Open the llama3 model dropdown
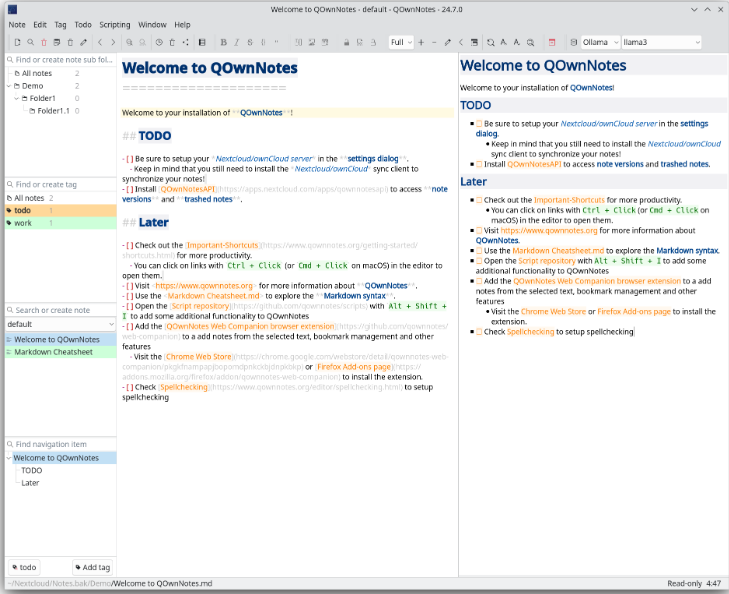729x594 pixels. (661, 42)
